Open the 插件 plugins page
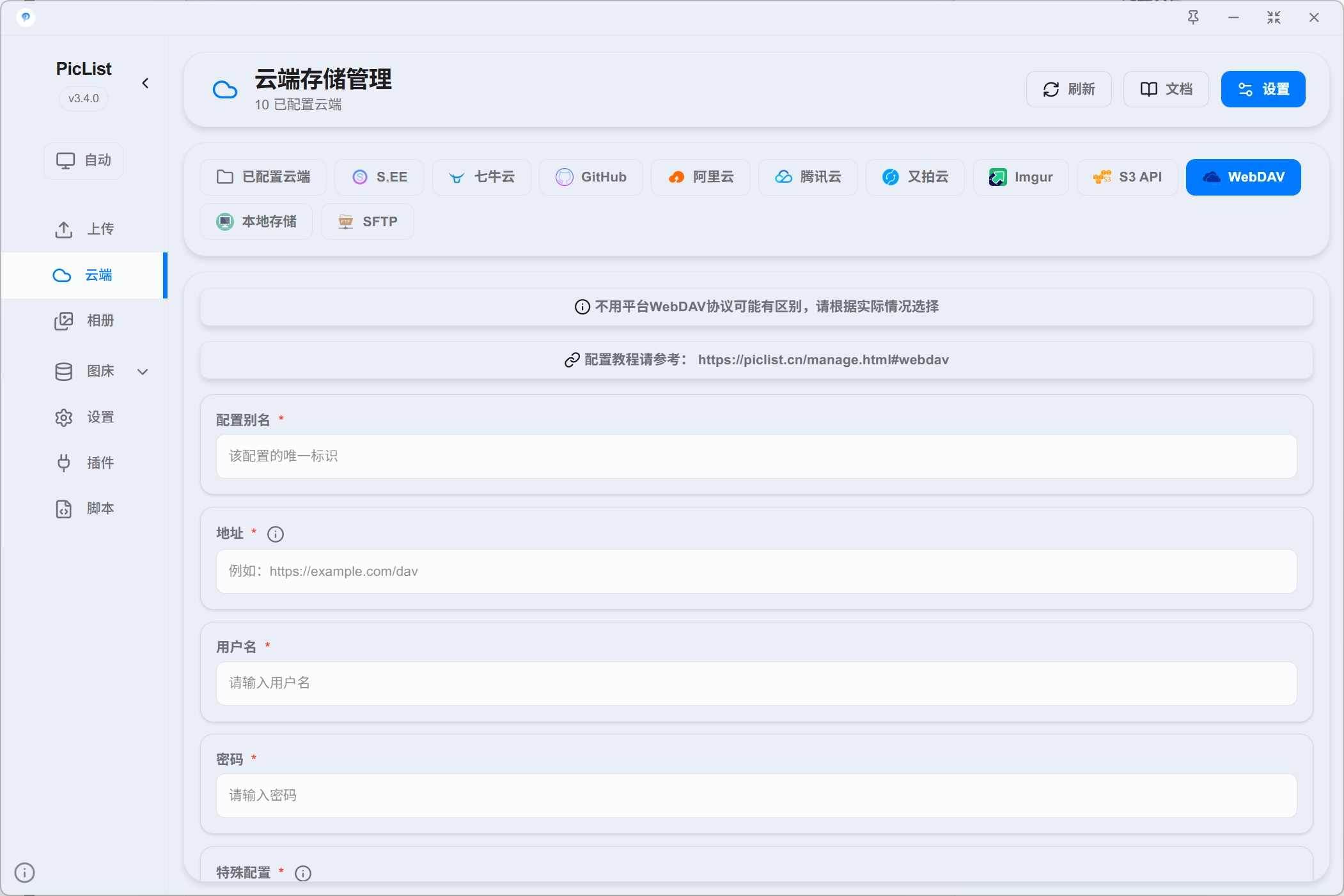 click(x=84, y=463)
